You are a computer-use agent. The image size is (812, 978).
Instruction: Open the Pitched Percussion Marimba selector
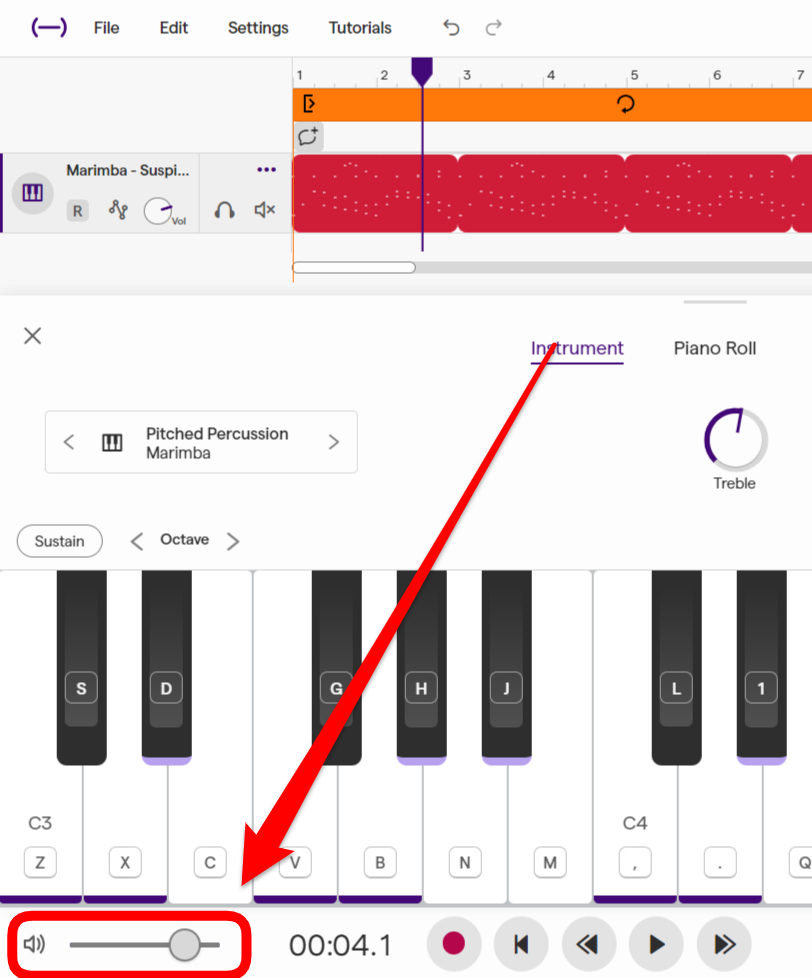tap(201, 442)
